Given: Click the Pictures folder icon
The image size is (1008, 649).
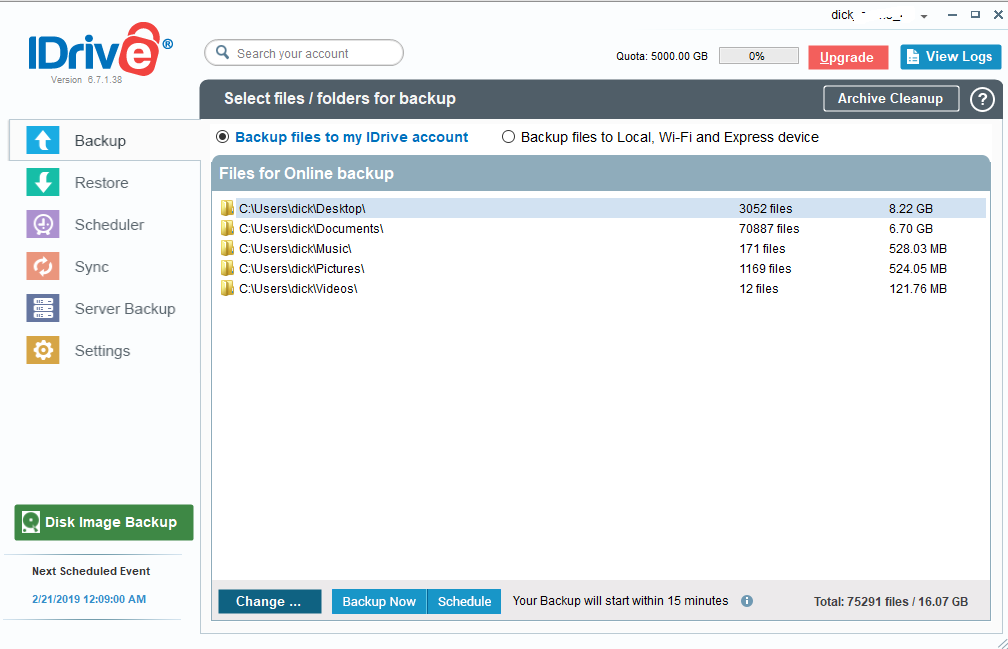Looking at the screenshot, I should click(x=227, y=268).
